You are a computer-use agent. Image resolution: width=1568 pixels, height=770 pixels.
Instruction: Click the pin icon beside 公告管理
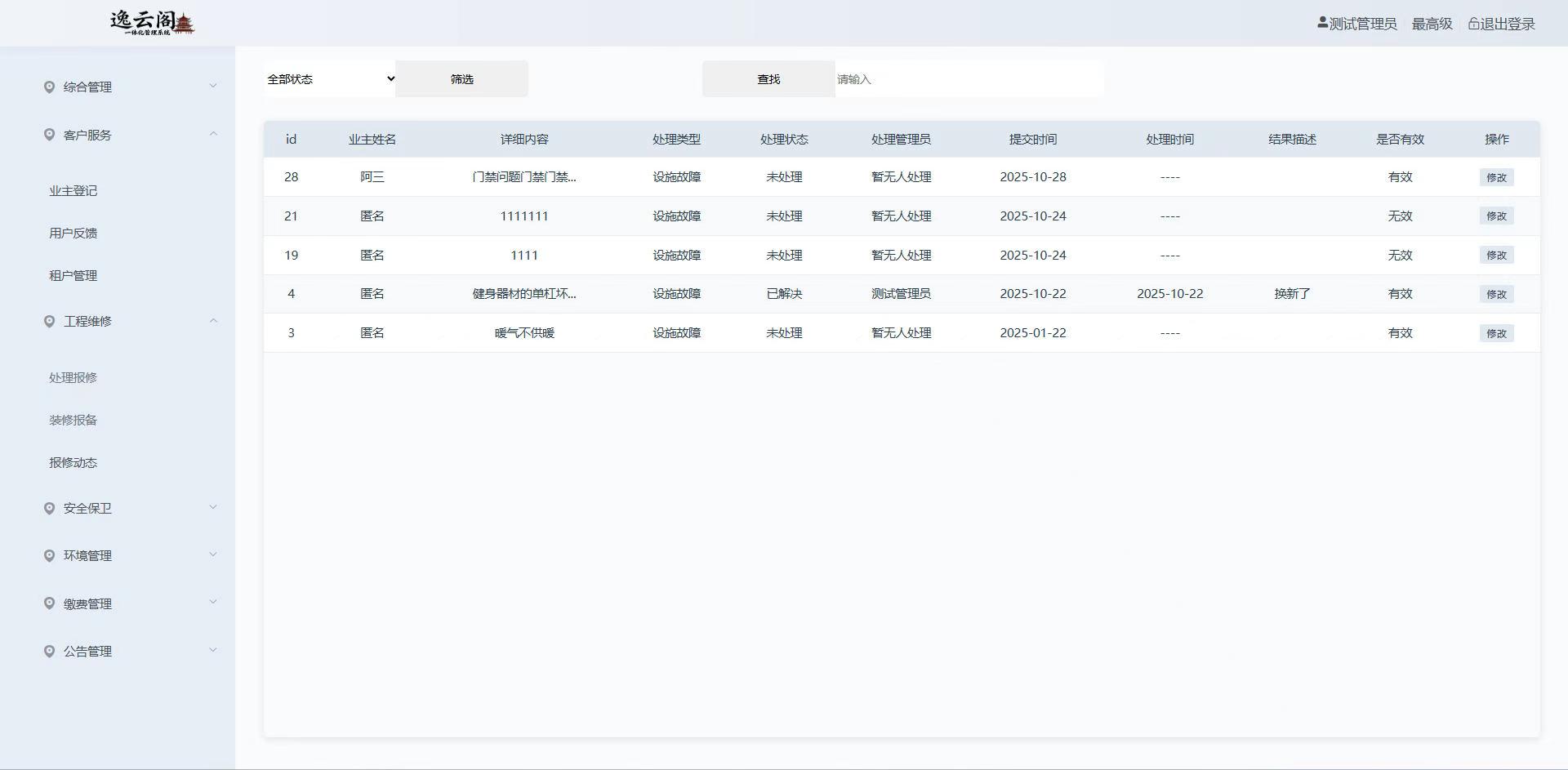[49, 651]
